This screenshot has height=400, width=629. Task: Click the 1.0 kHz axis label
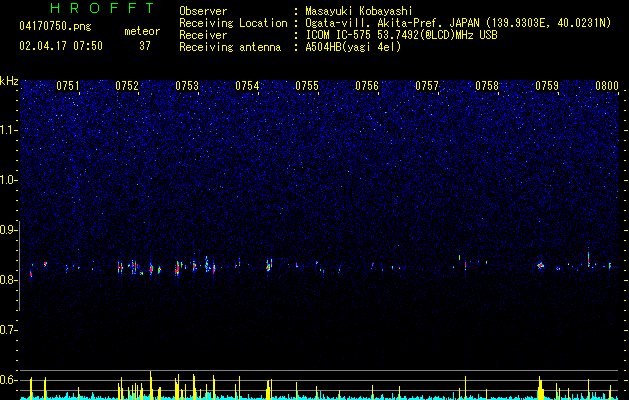[8, 180]
